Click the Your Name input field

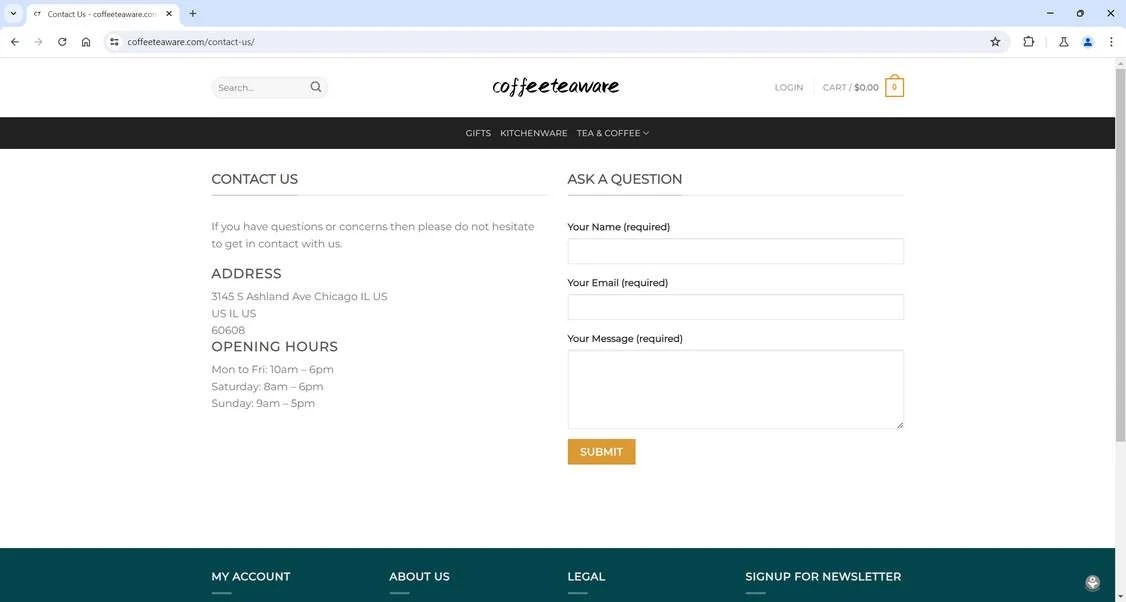click(x=735, y=251)
